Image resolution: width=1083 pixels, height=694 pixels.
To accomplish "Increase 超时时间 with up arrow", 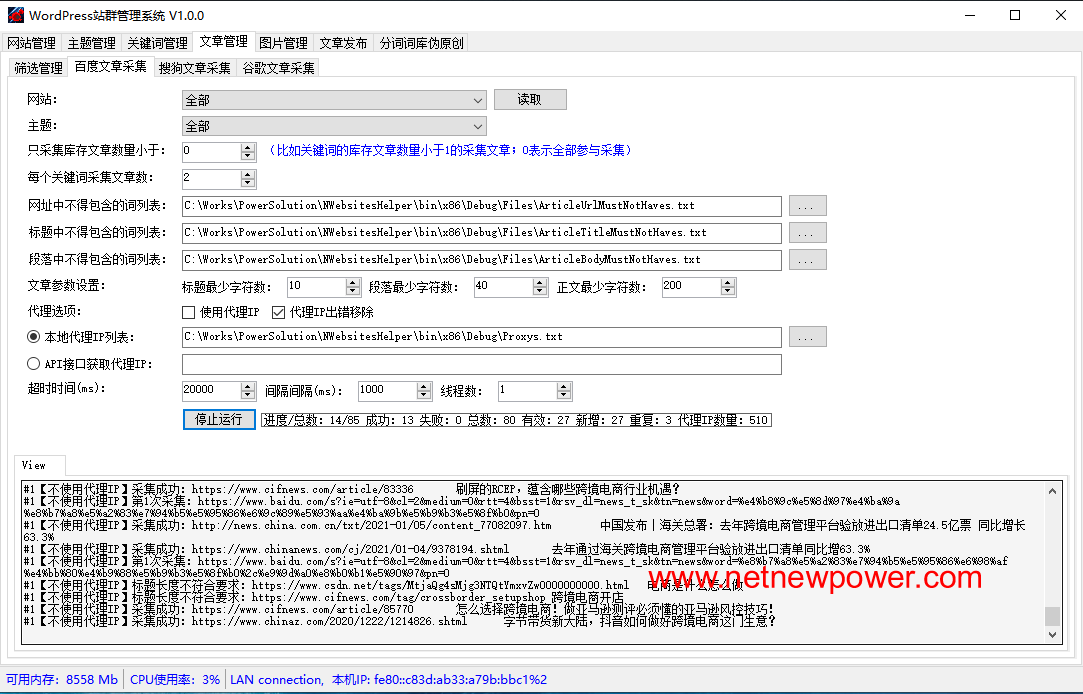I will pyautogui.click(x=248, y=387).
